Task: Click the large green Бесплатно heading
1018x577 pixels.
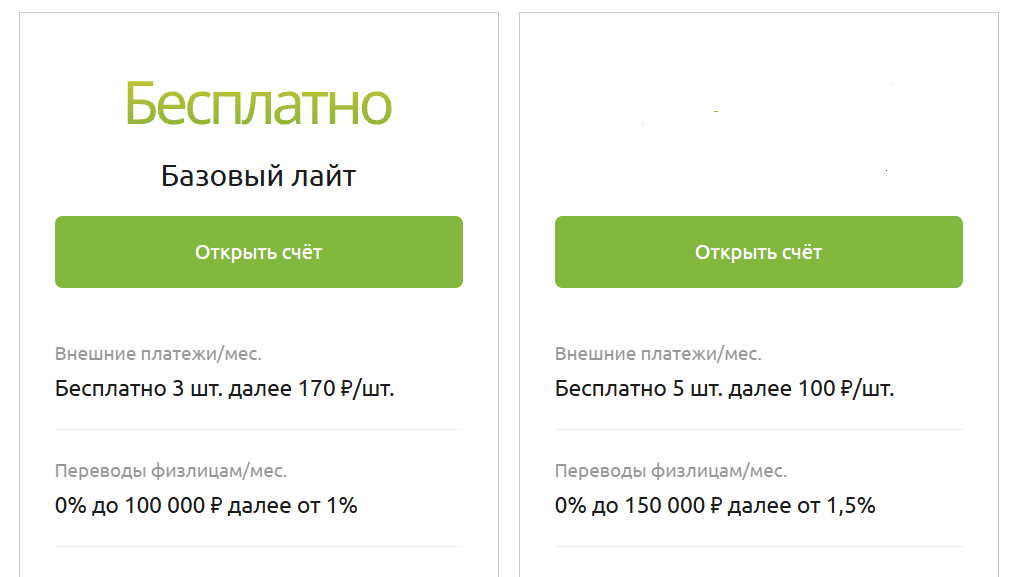Action: [258, 104]
